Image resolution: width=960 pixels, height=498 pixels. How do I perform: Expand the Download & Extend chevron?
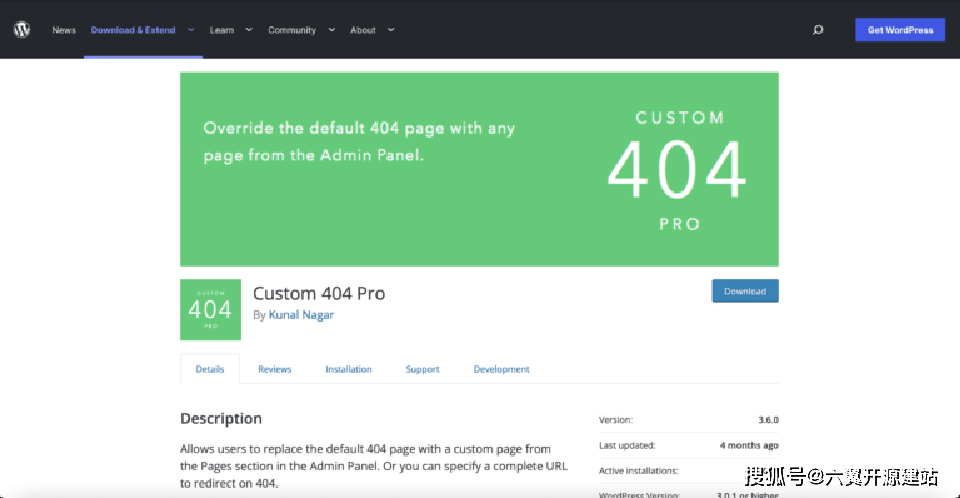tap(191, 29)
